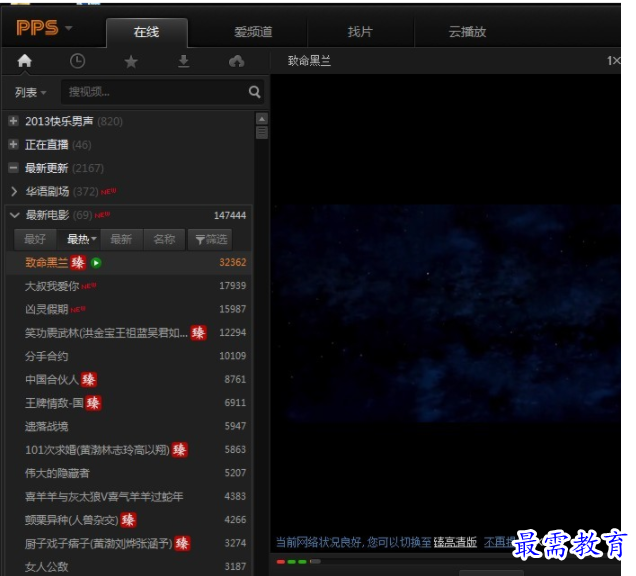Click the PPS logo
The height and width of the screenshot is (576, 636).
pos(37,28)
